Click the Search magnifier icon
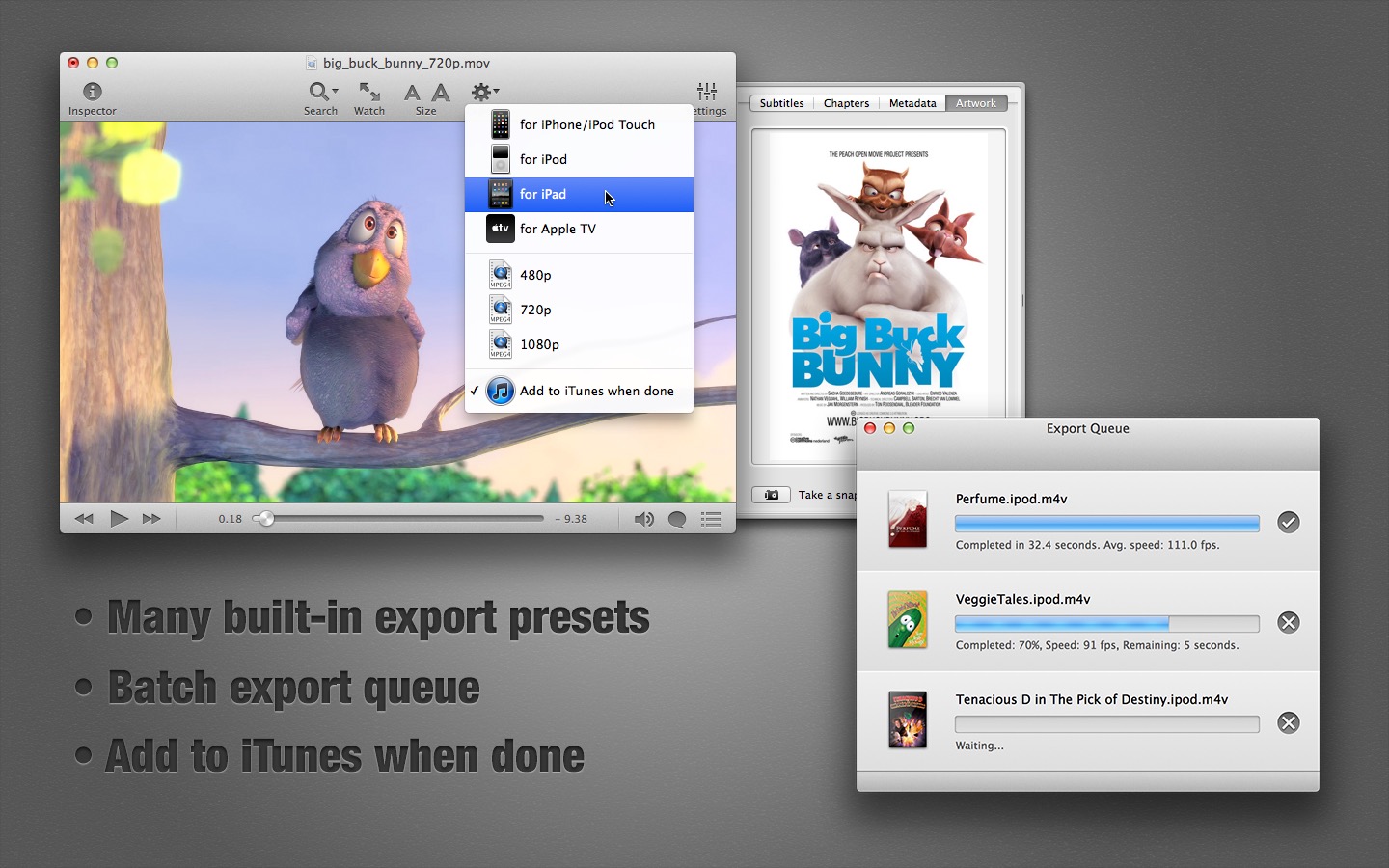 (317, 92)
